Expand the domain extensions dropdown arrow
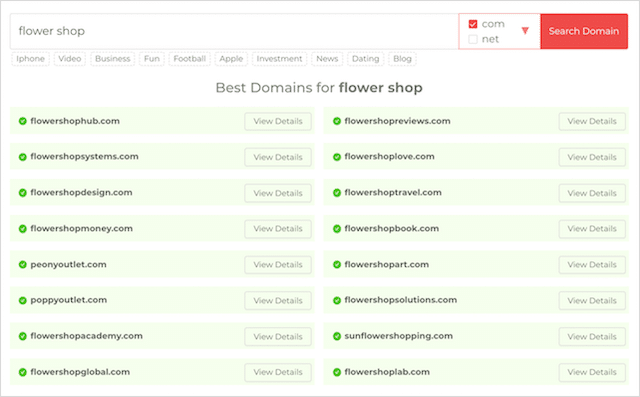640x397 pixels. (525, 31)
